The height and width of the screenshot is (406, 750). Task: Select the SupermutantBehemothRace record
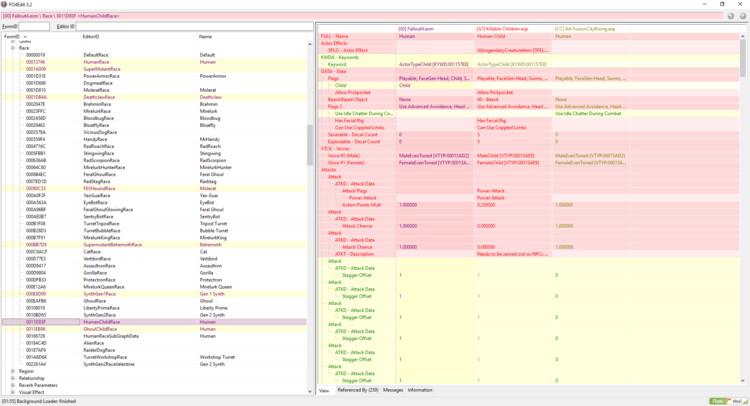(x=154, y=245)
